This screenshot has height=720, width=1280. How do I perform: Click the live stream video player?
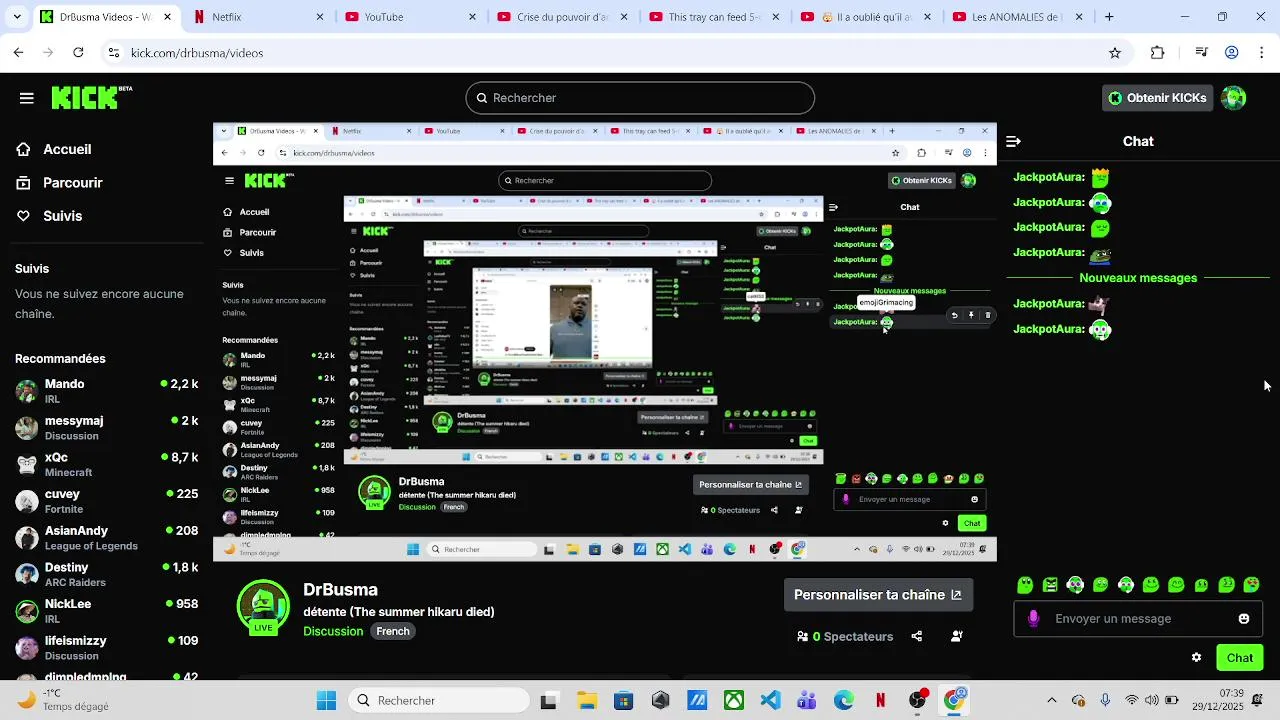pos(605,342)
